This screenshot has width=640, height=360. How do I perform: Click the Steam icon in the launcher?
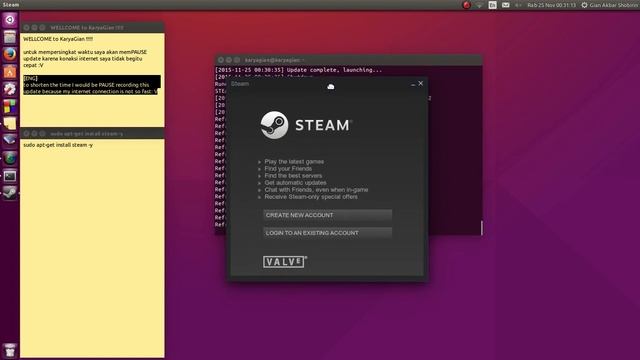point(10,193)
